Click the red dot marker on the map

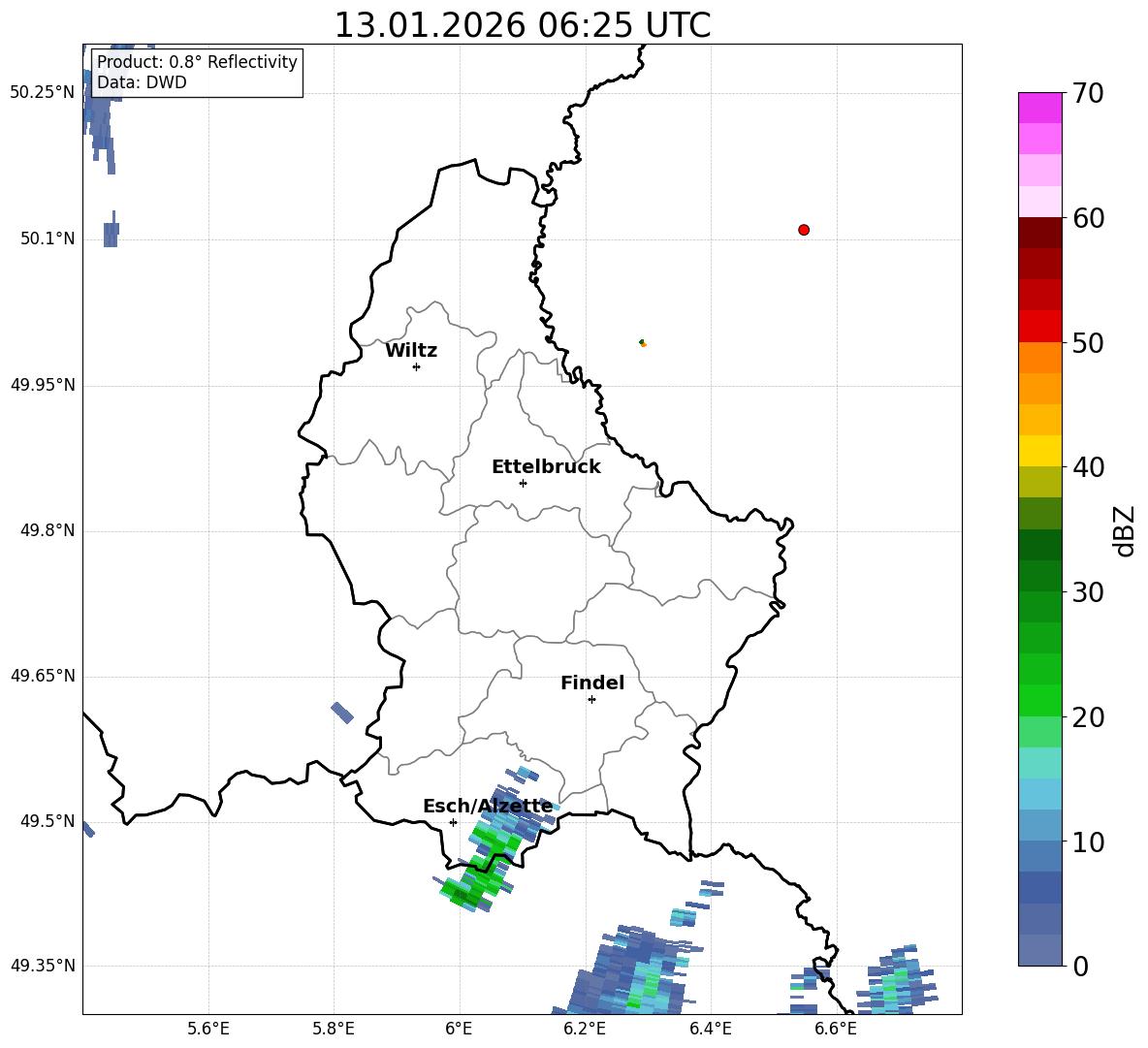point(804,230)
